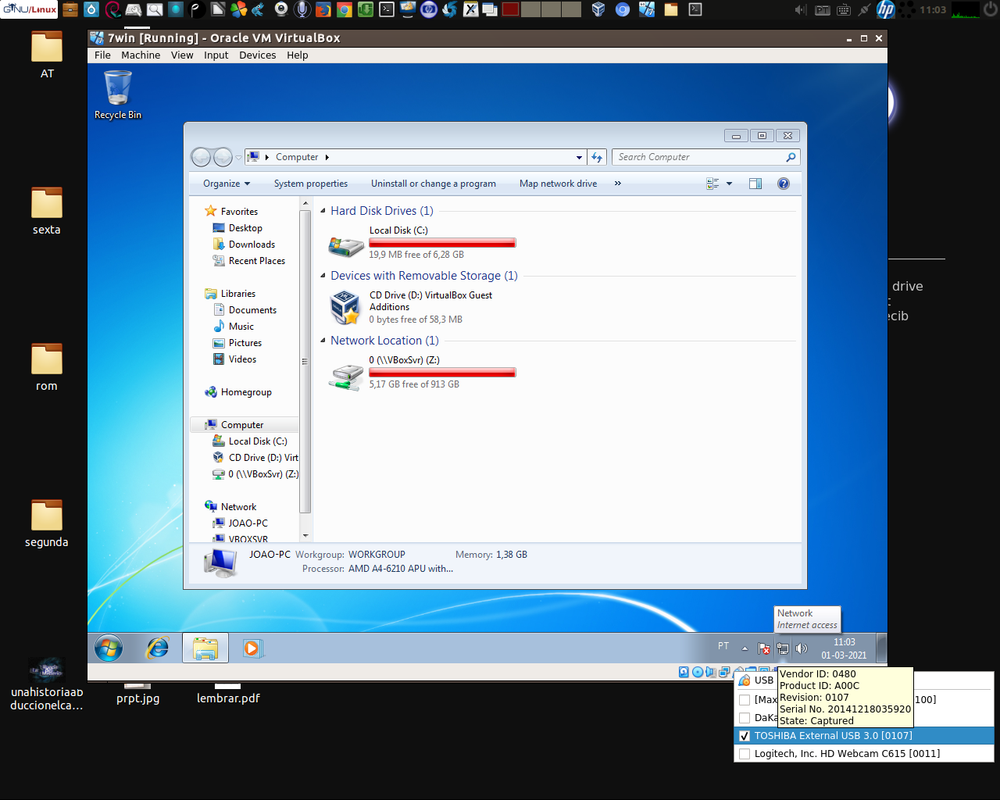The height and width of the screenshot is (800, 1000).
Task: Select the Local Disk (C:) drive
Action: 422,242
